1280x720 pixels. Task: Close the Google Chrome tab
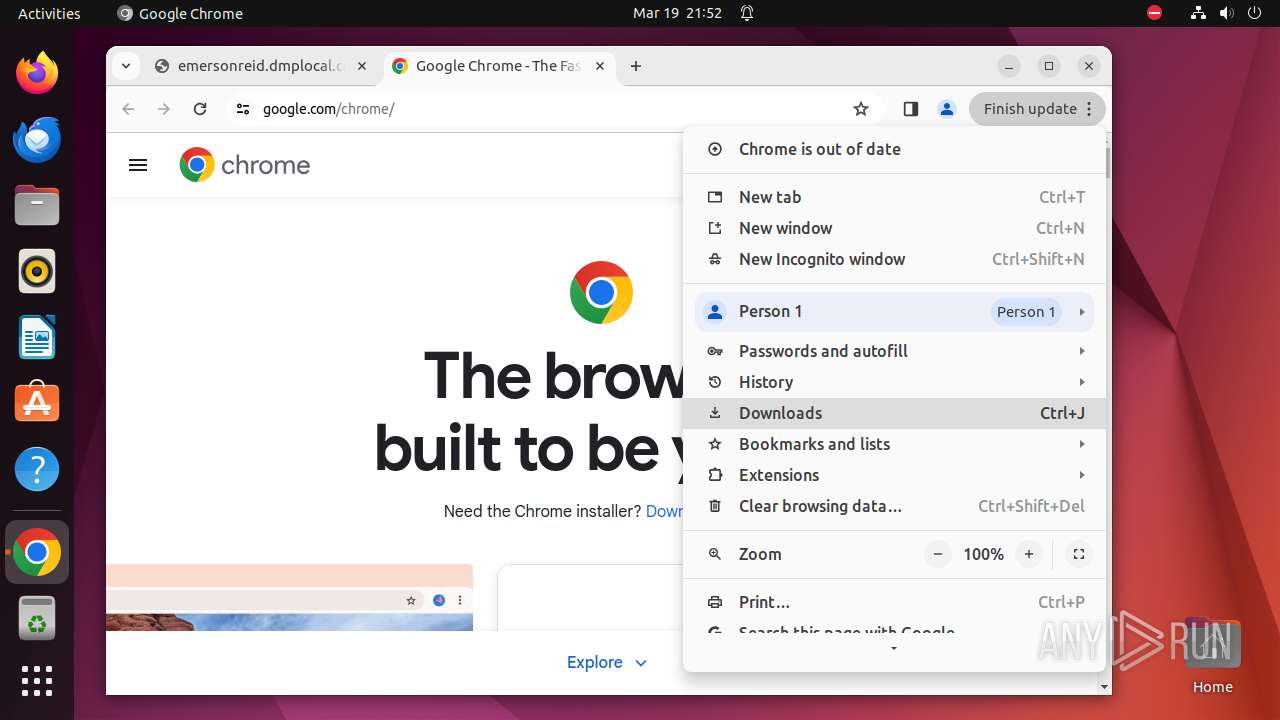point(599,66)
